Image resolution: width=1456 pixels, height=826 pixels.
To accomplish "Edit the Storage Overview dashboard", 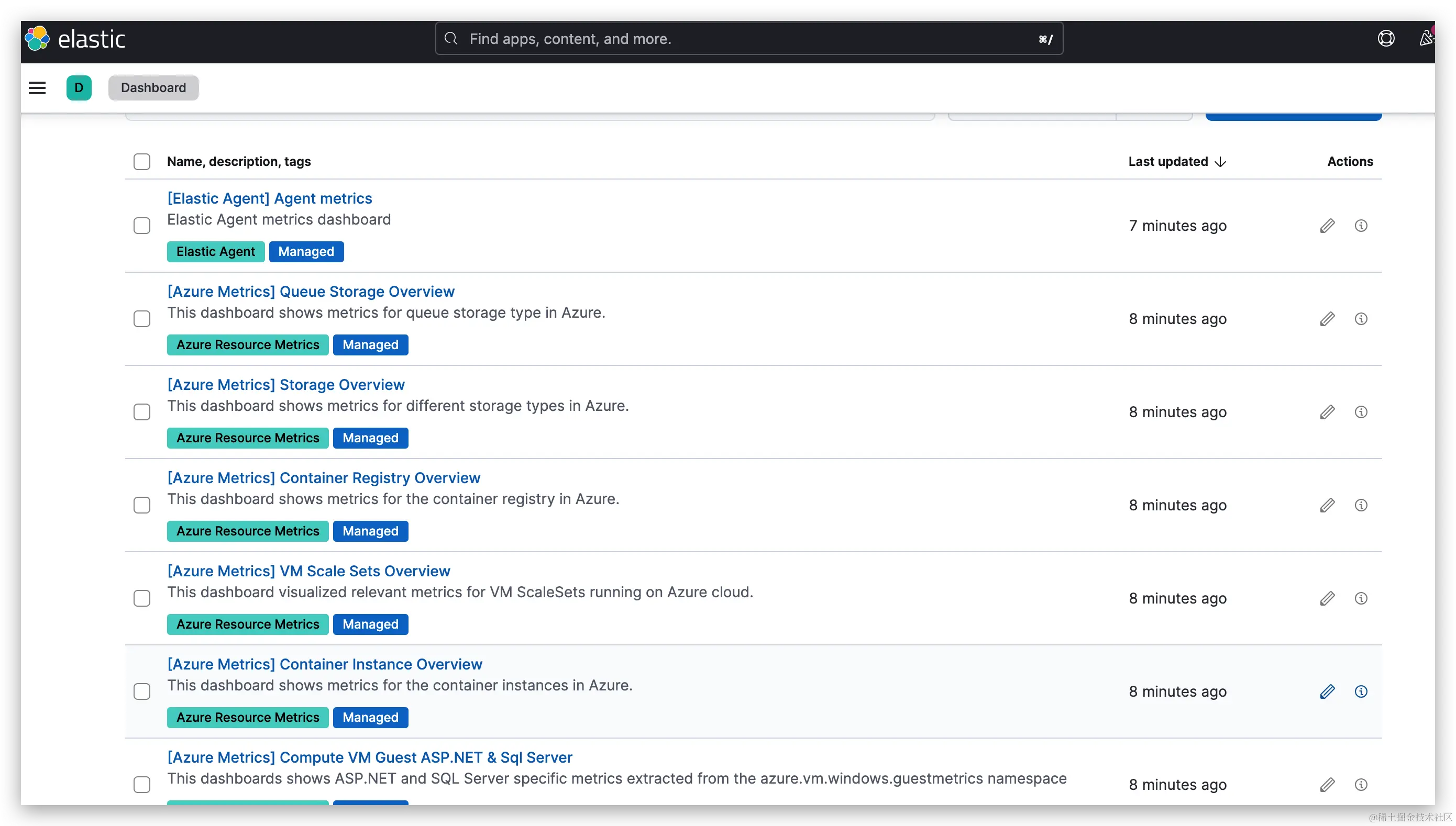I will click(1327, 412).
